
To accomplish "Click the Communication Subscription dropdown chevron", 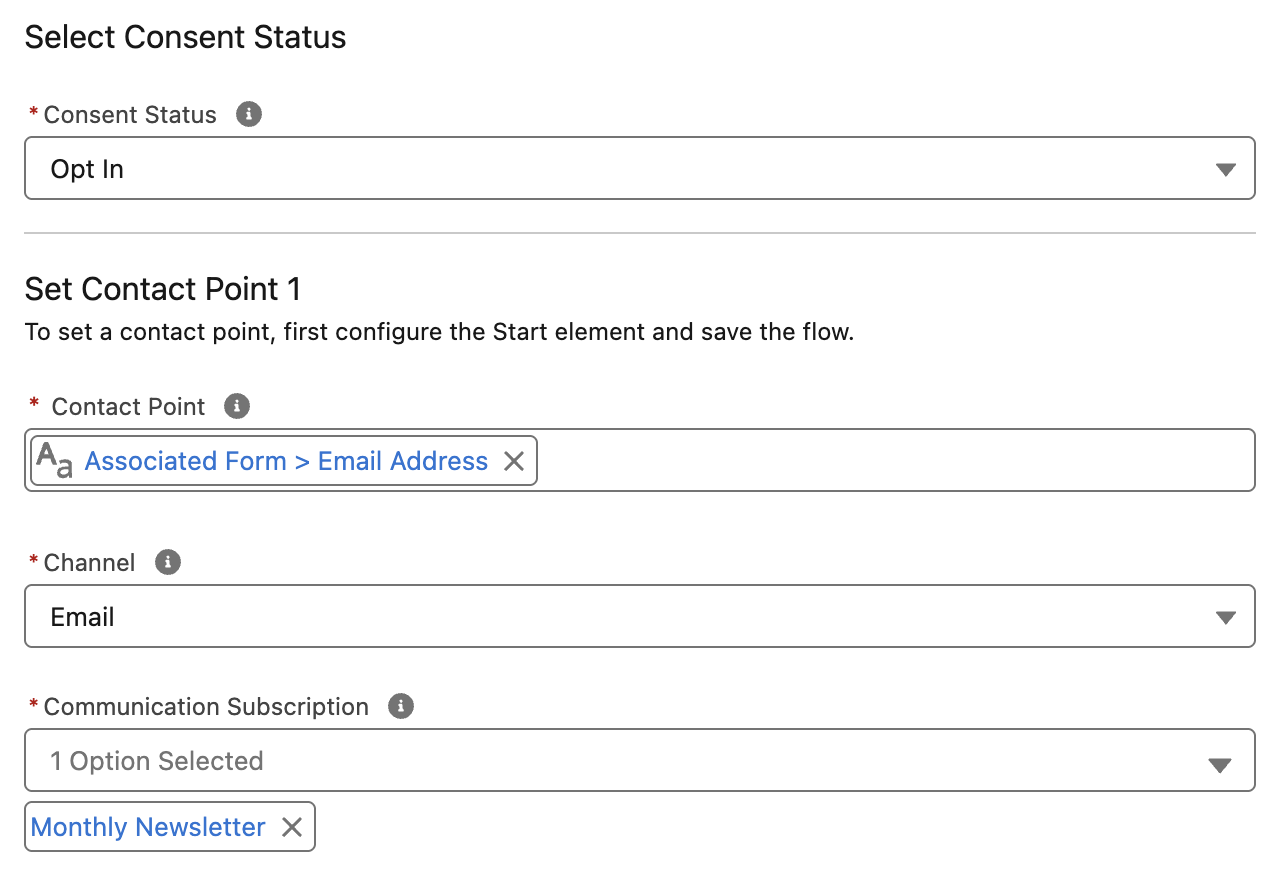I will tap(1219, 764).
